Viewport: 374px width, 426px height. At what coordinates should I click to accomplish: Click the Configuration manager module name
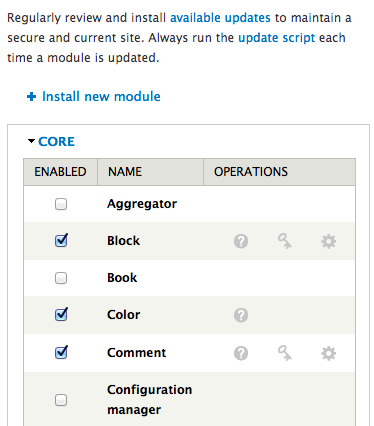coord(150,400)
